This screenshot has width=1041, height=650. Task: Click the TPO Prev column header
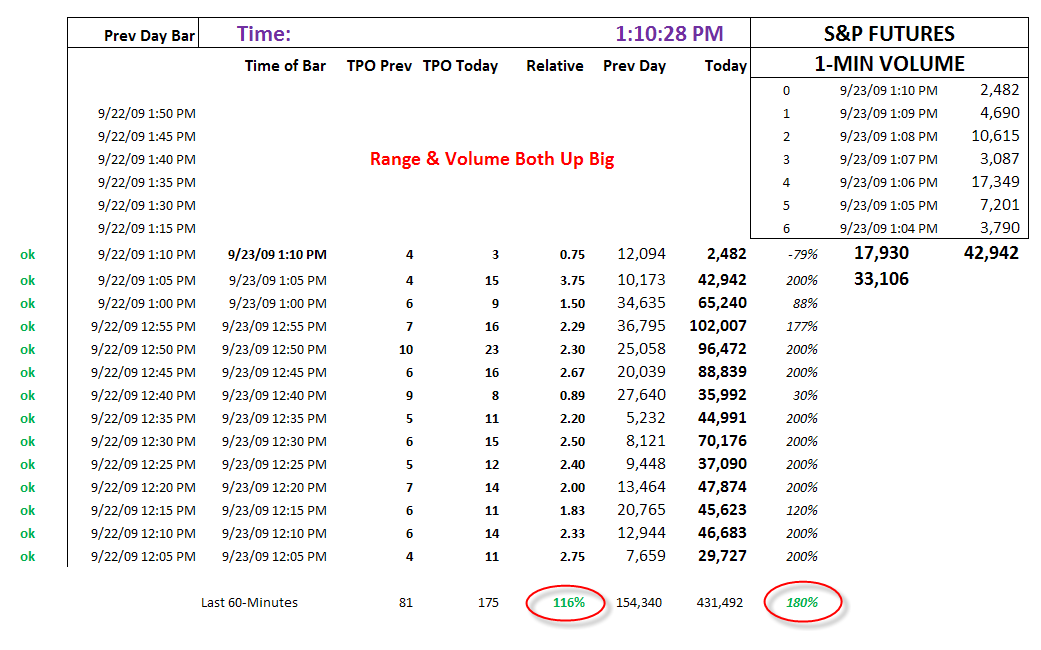click(x=379, y=66)
